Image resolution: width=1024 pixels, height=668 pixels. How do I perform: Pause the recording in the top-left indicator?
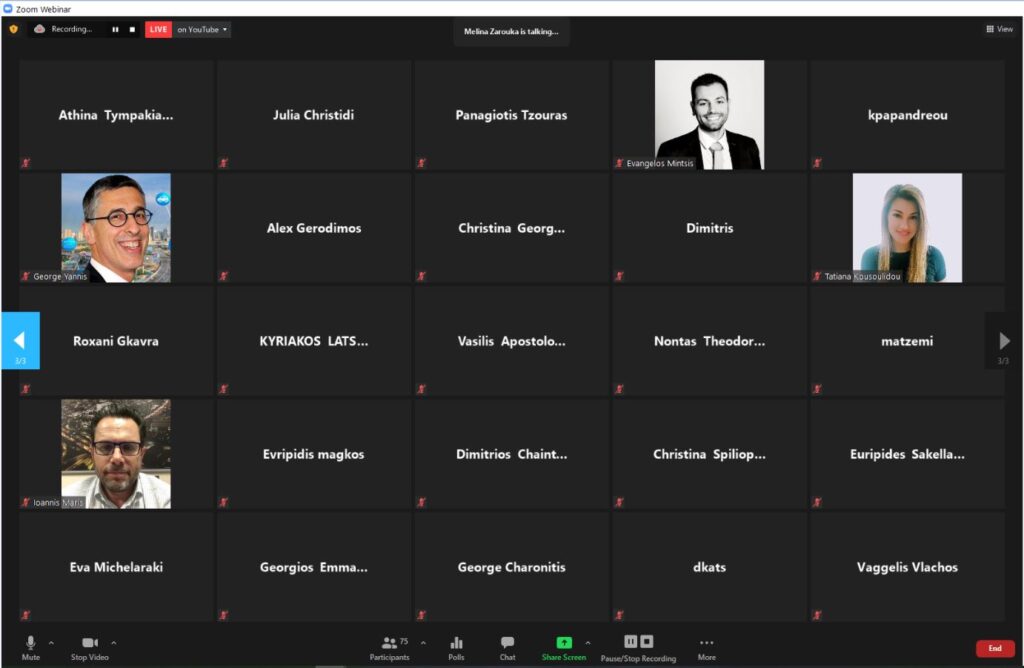(x=115, y=30)
